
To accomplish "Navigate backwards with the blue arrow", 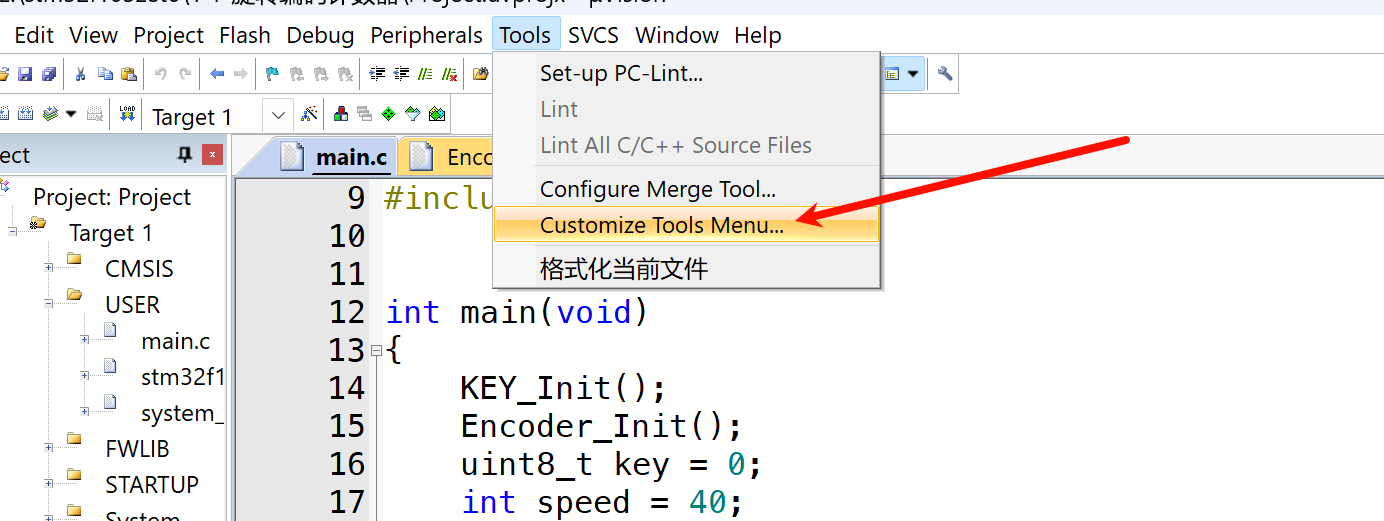I will [217, 74].
